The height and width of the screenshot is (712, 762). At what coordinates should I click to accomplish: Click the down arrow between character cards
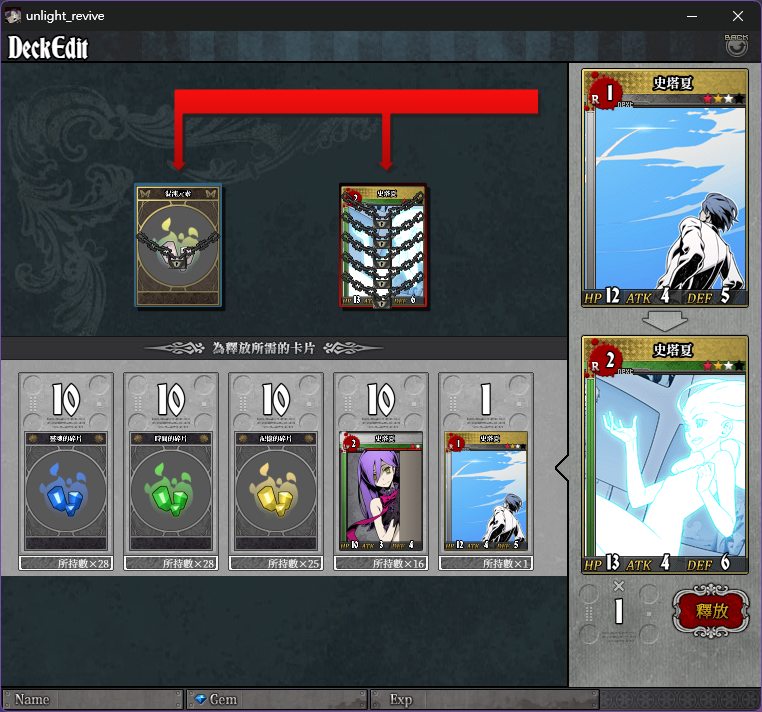click(664, 321)
